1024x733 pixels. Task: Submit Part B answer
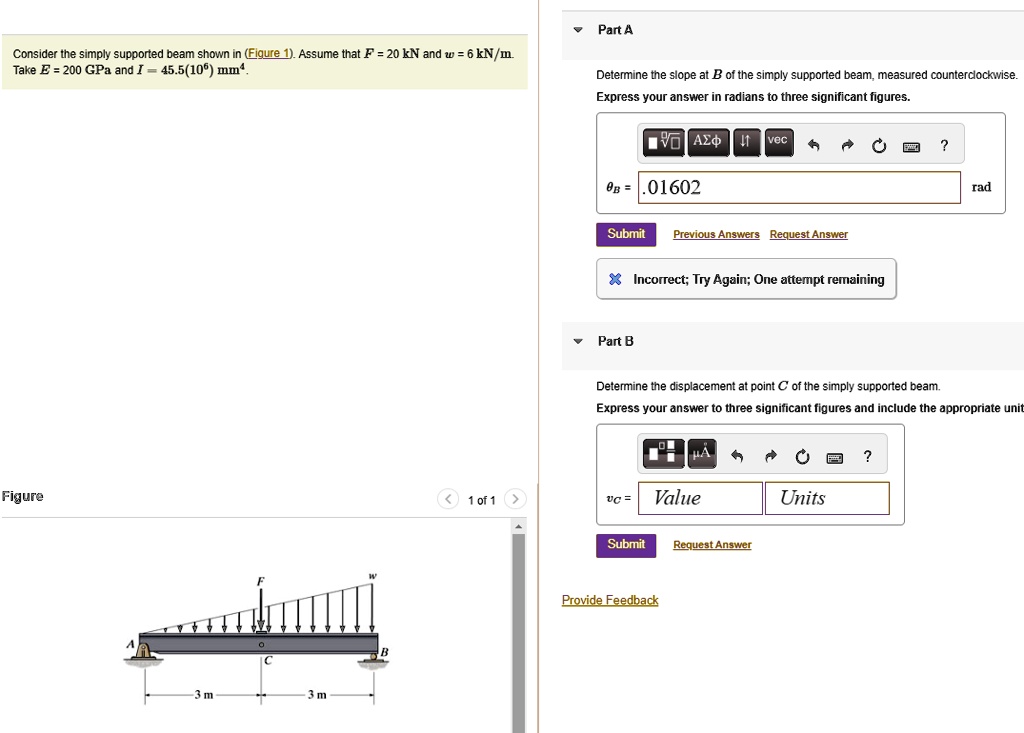click(x=626, y=545)
